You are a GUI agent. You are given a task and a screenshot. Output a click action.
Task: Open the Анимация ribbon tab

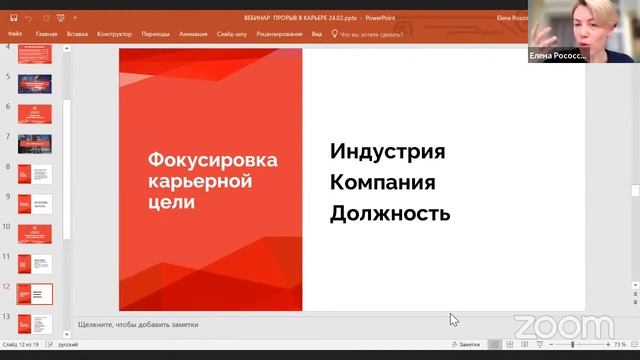pyautogui.click(x=193, y=34)
